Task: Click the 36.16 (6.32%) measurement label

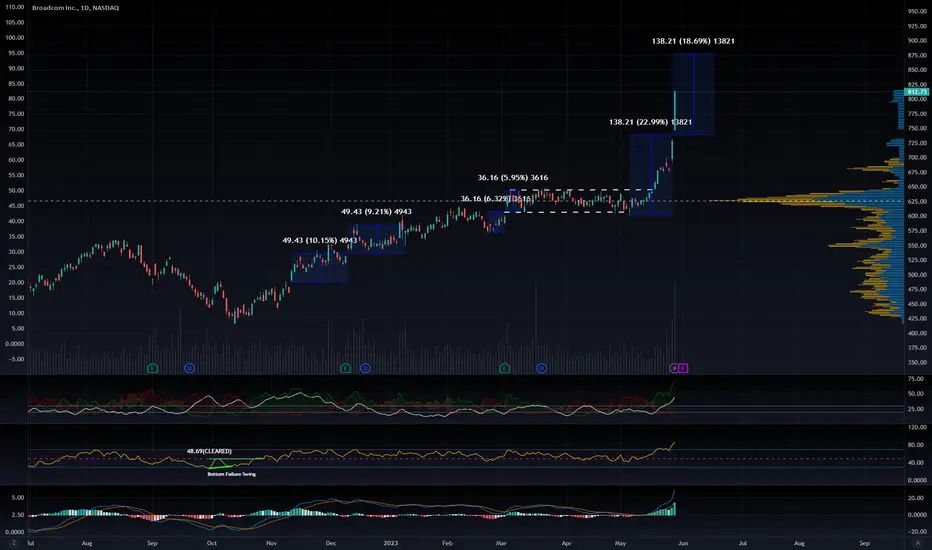Action: point(495,199)
